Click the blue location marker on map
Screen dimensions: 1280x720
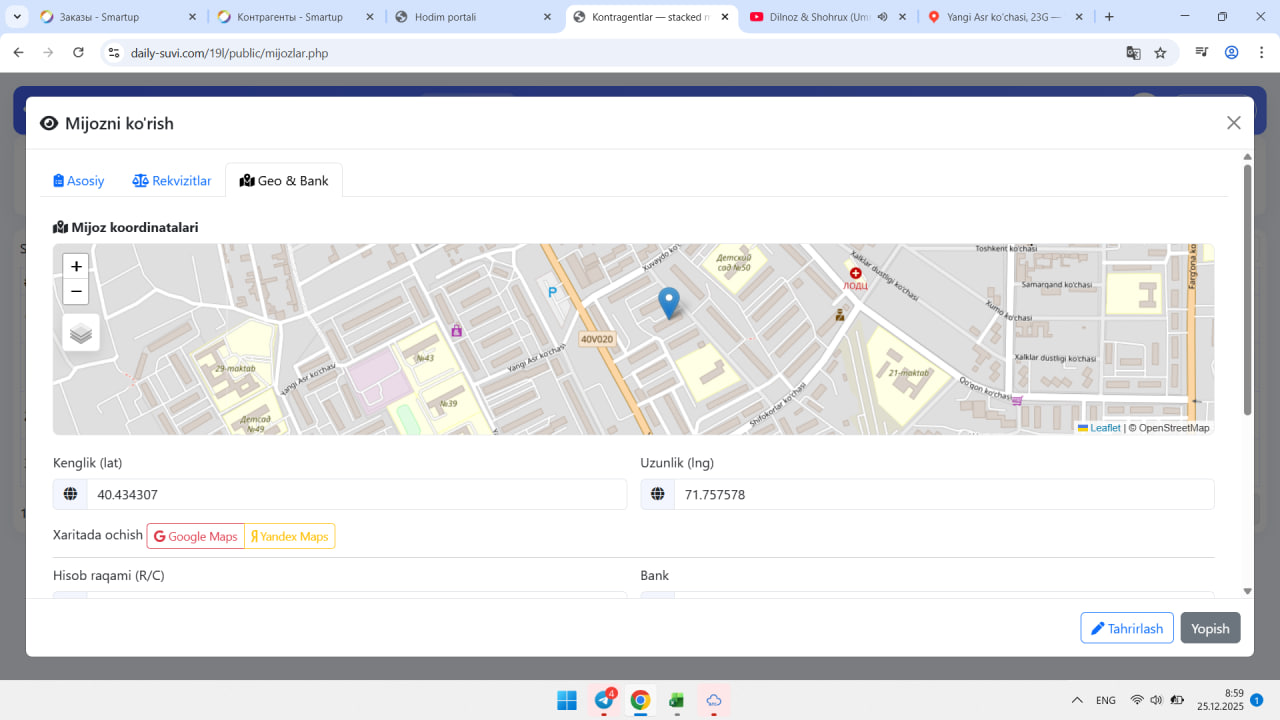coord(668,302)
